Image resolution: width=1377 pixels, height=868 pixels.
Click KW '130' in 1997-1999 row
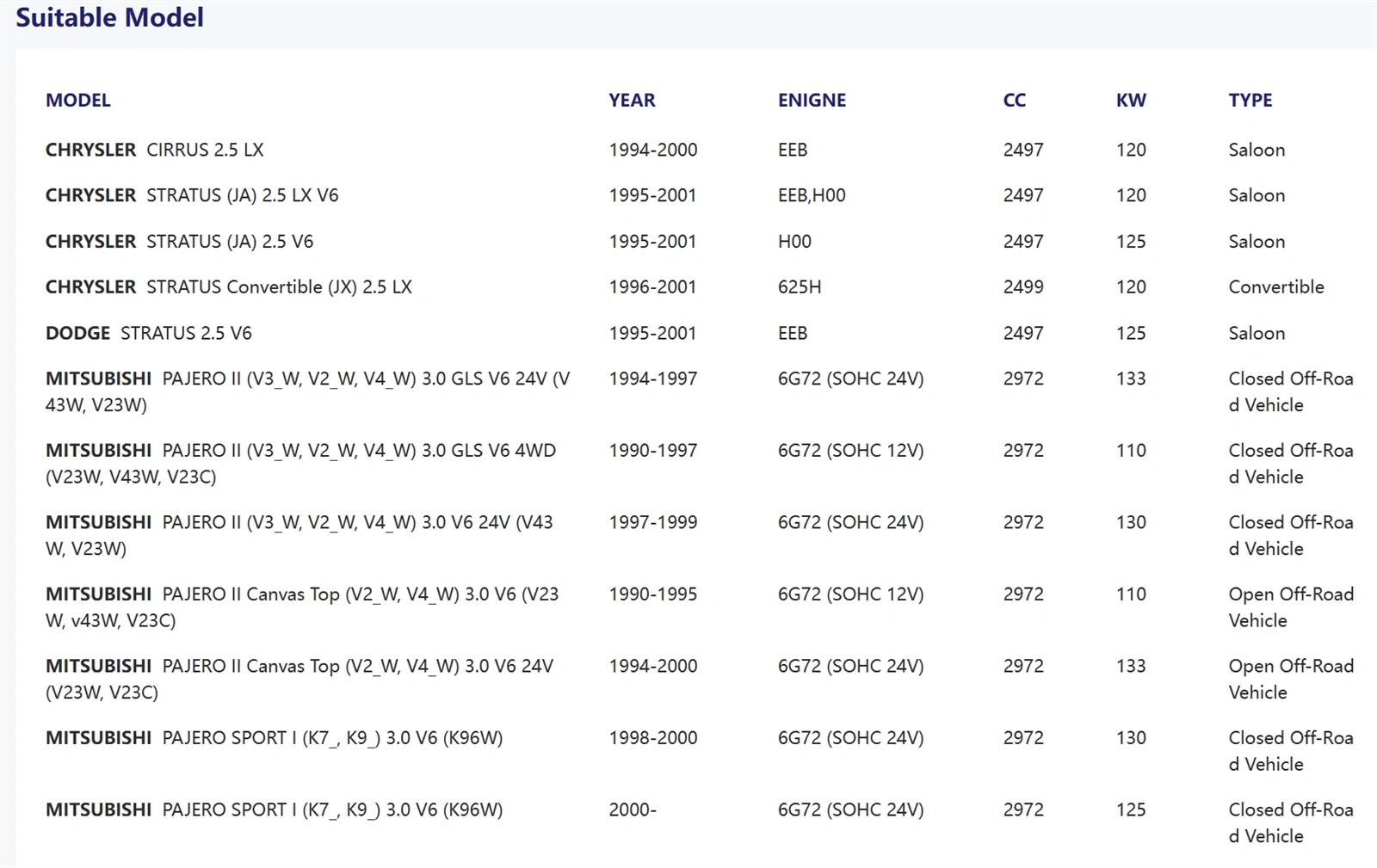1131,522
